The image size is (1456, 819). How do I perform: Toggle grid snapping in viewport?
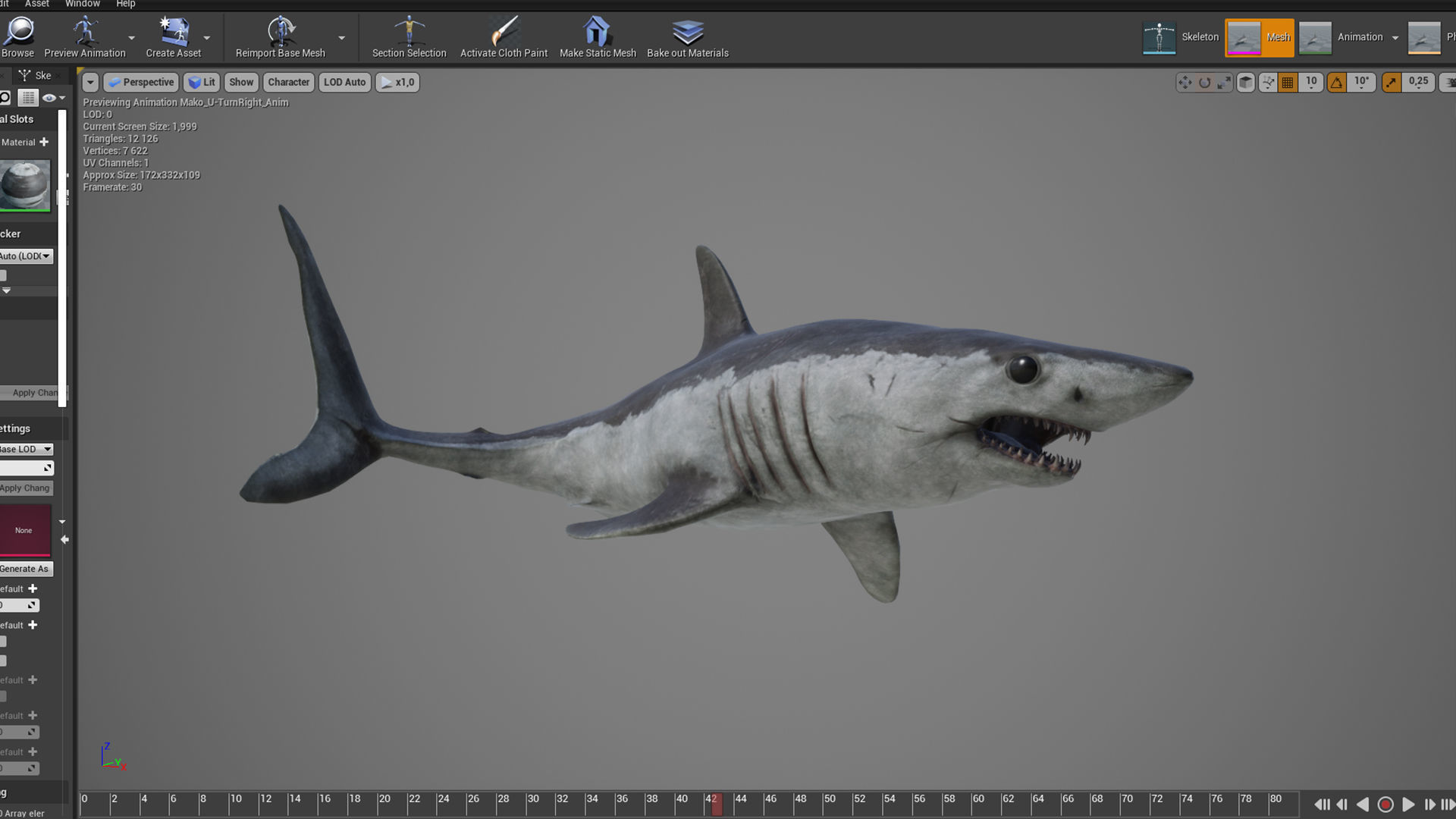[1288, 83]
